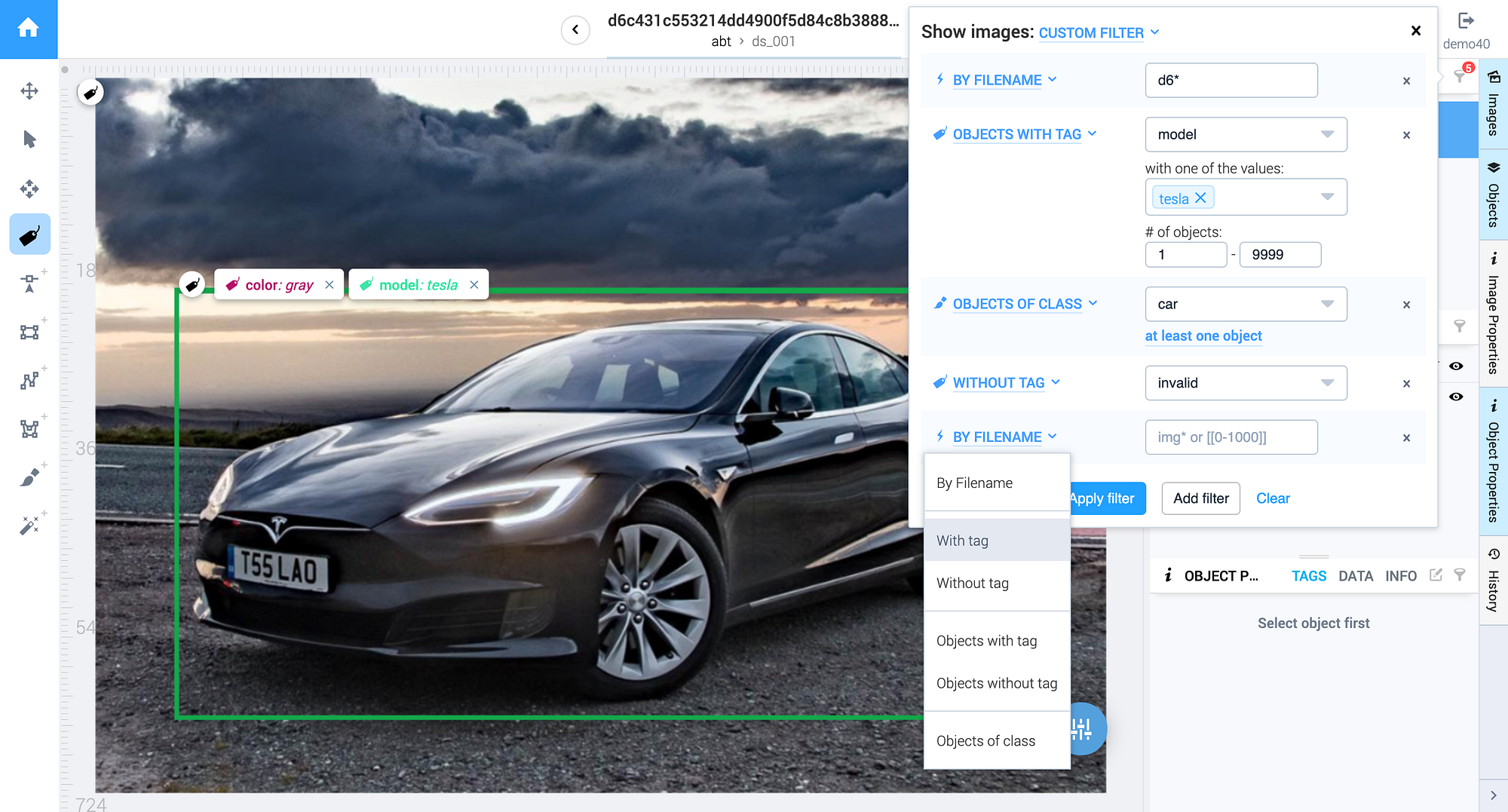Image resolution: width=1508 pixels, height=812 pixels.
Task: Clear all filters via the Clear link
Action: 1273,498
